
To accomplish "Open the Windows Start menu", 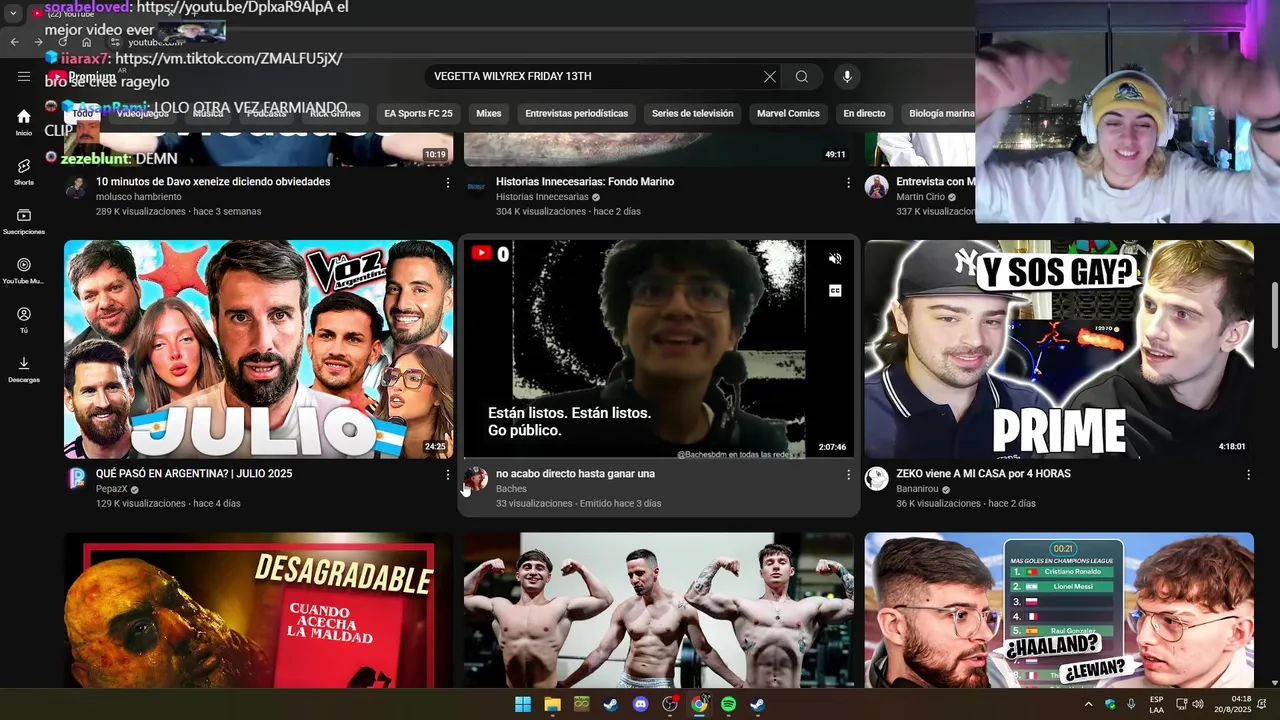I will (x=523, y=704).
